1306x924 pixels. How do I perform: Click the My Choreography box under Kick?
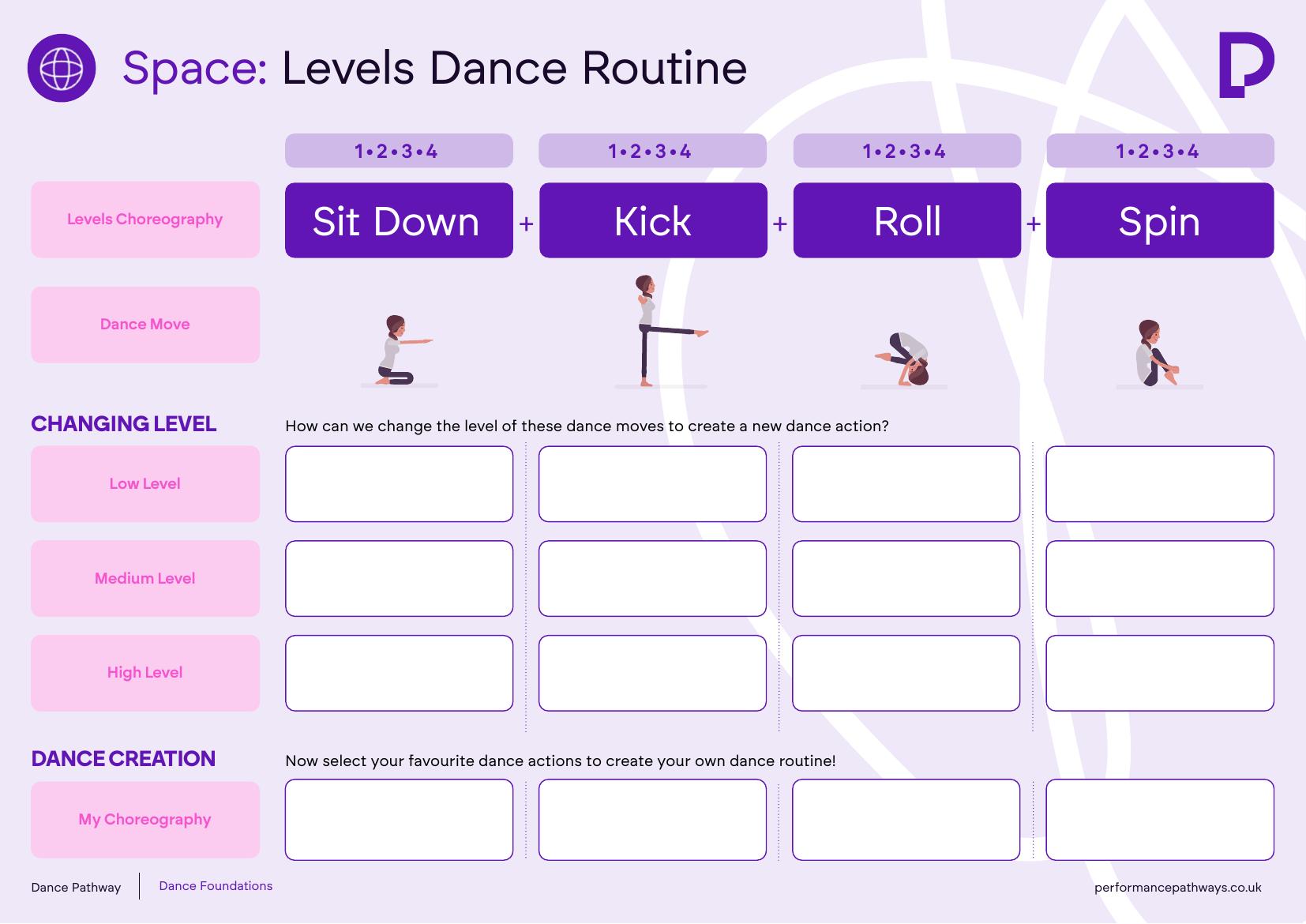point(653,820)
